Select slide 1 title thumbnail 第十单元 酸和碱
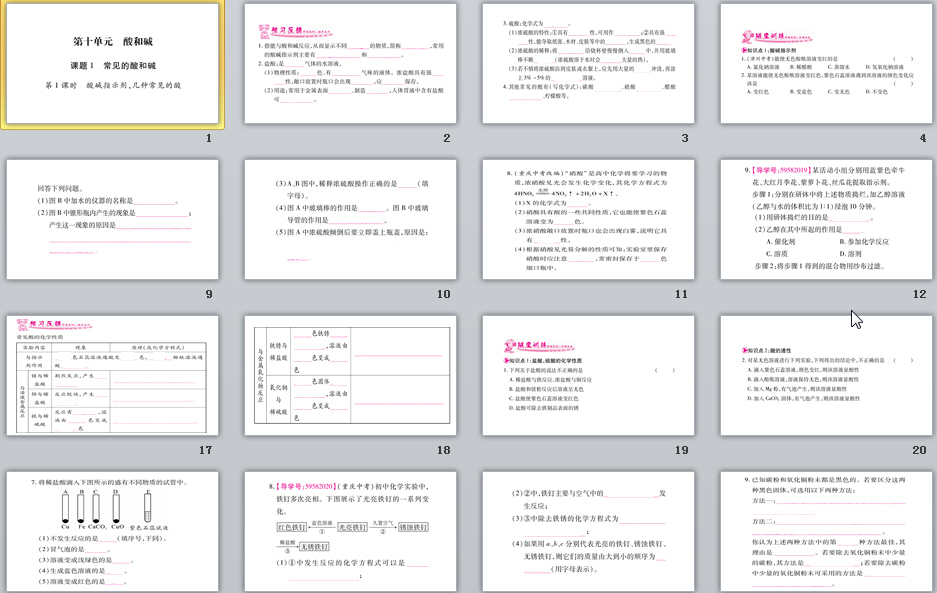 [113, 66]
